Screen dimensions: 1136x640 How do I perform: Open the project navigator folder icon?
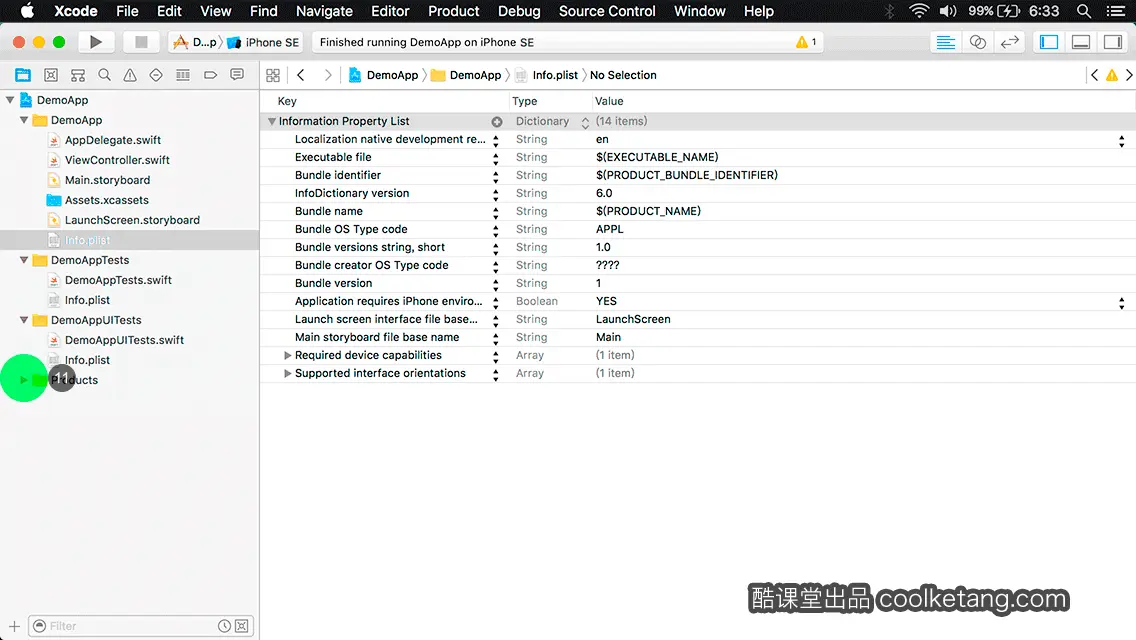23,75
